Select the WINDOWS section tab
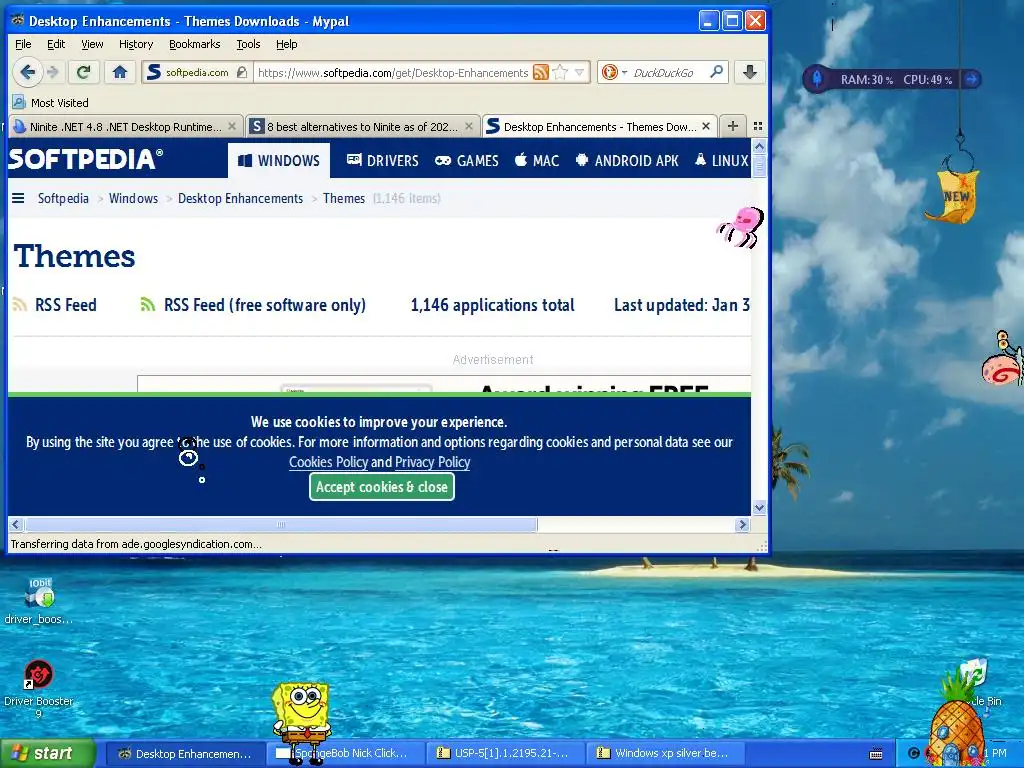This screenshot has height=768, width=1024. click(279, 161)
